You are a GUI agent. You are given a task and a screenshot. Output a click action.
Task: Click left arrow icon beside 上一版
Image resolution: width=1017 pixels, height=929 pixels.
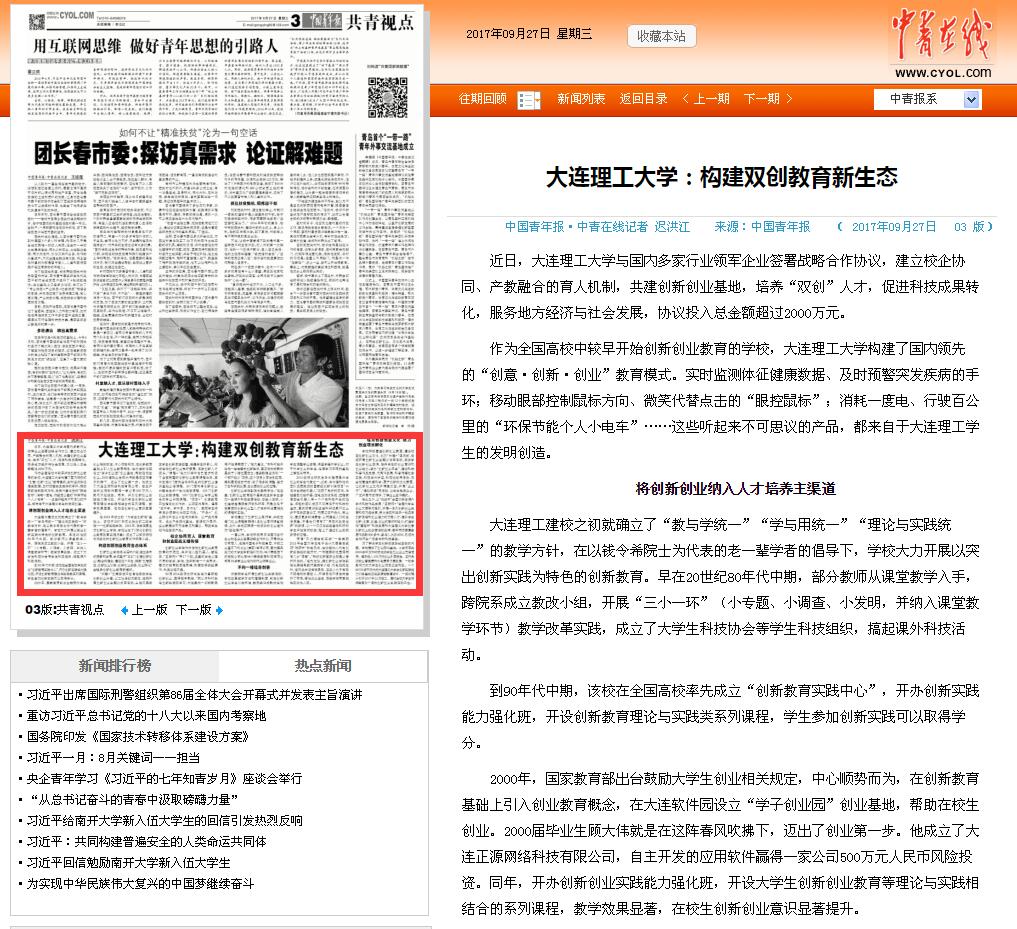point(125,610)
